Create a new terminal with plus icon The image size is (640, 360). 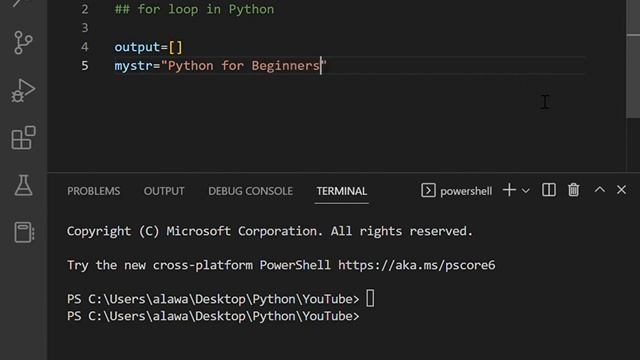click(509, 190)
